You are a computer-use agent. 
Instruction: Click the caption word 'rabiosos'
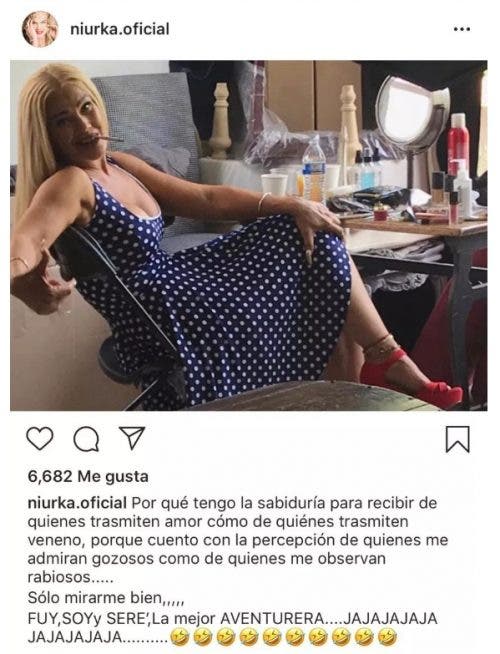[59, 577]
